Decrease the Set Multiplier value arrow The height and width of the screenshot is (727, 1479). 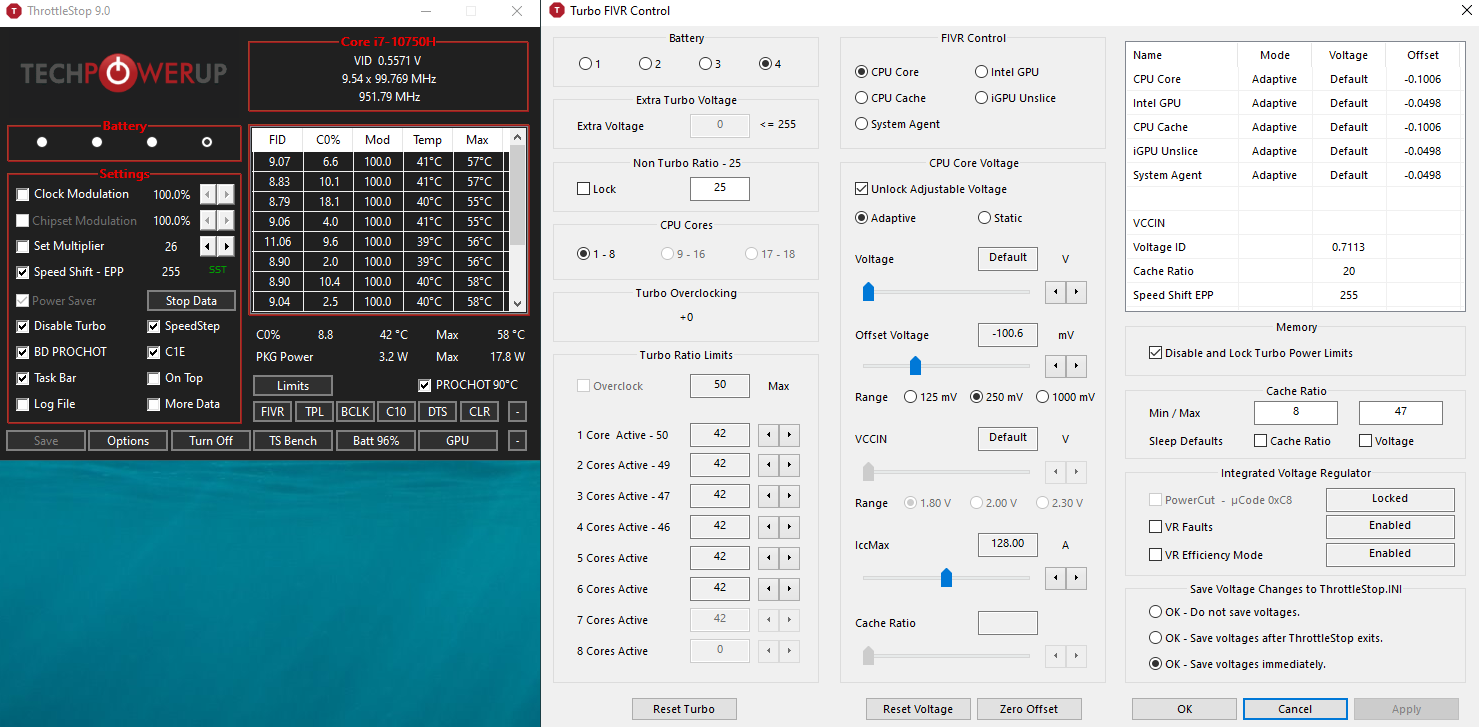pyautogui.click(x=208, y=246)
